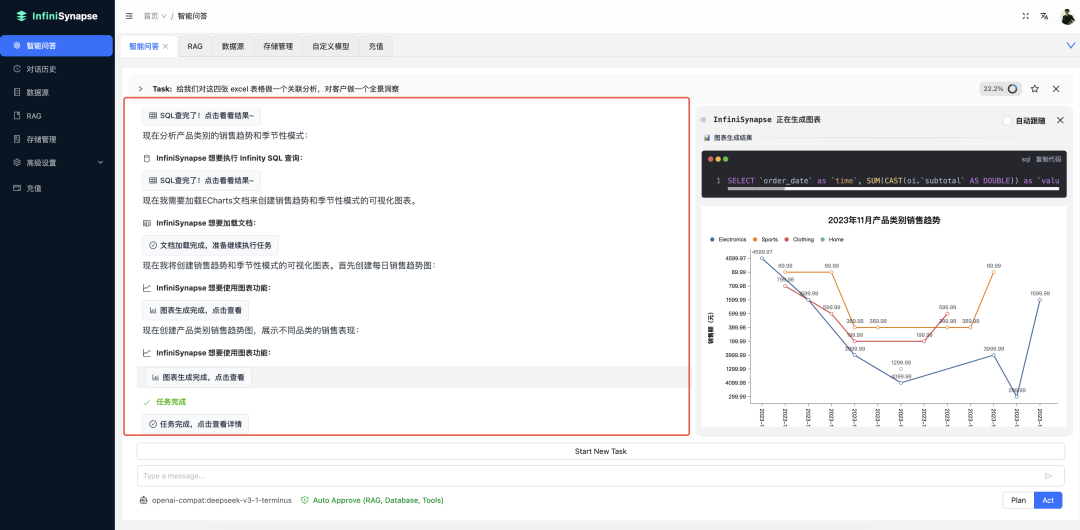1080x530 pixels.
Task: Click the database icon beside Infinity SQL 查询
Action: (x=147, y=159)
